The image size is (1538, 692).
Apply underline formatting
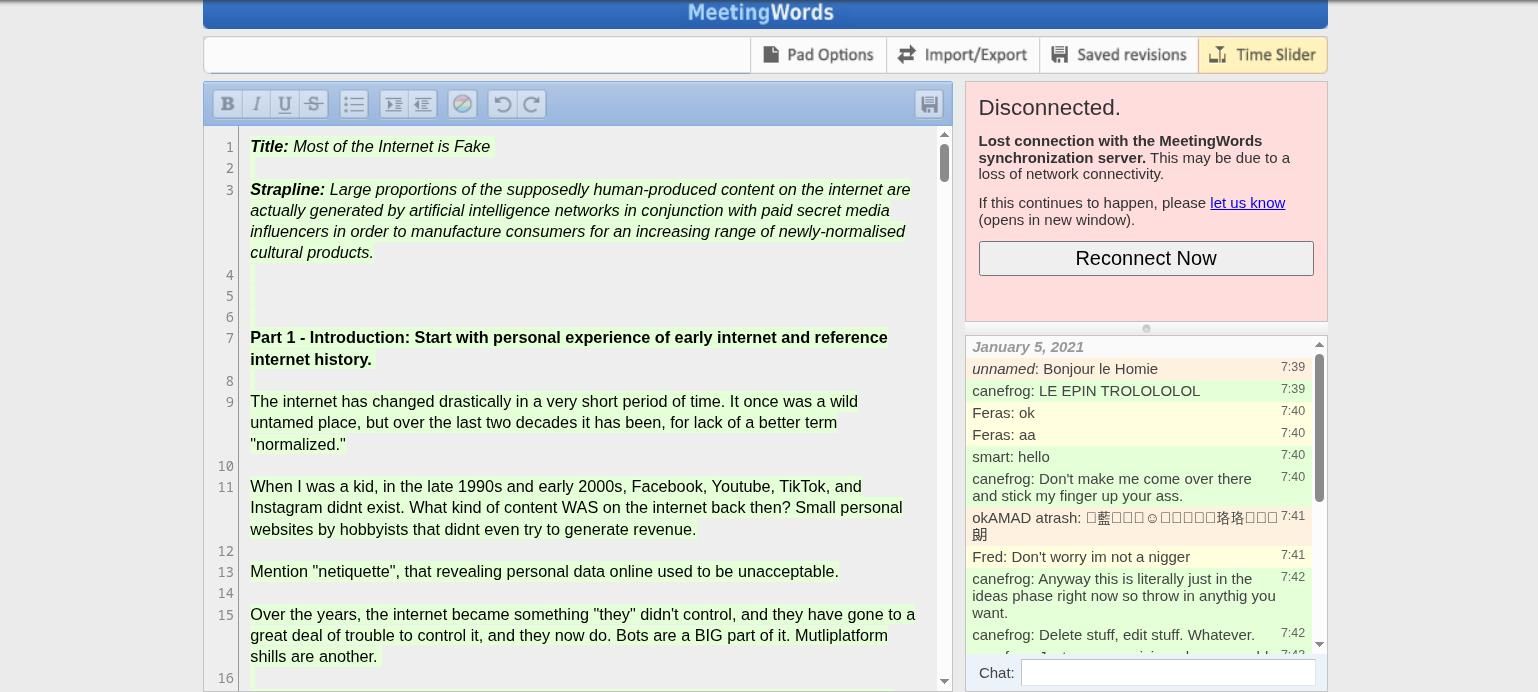tap(285, 104)
